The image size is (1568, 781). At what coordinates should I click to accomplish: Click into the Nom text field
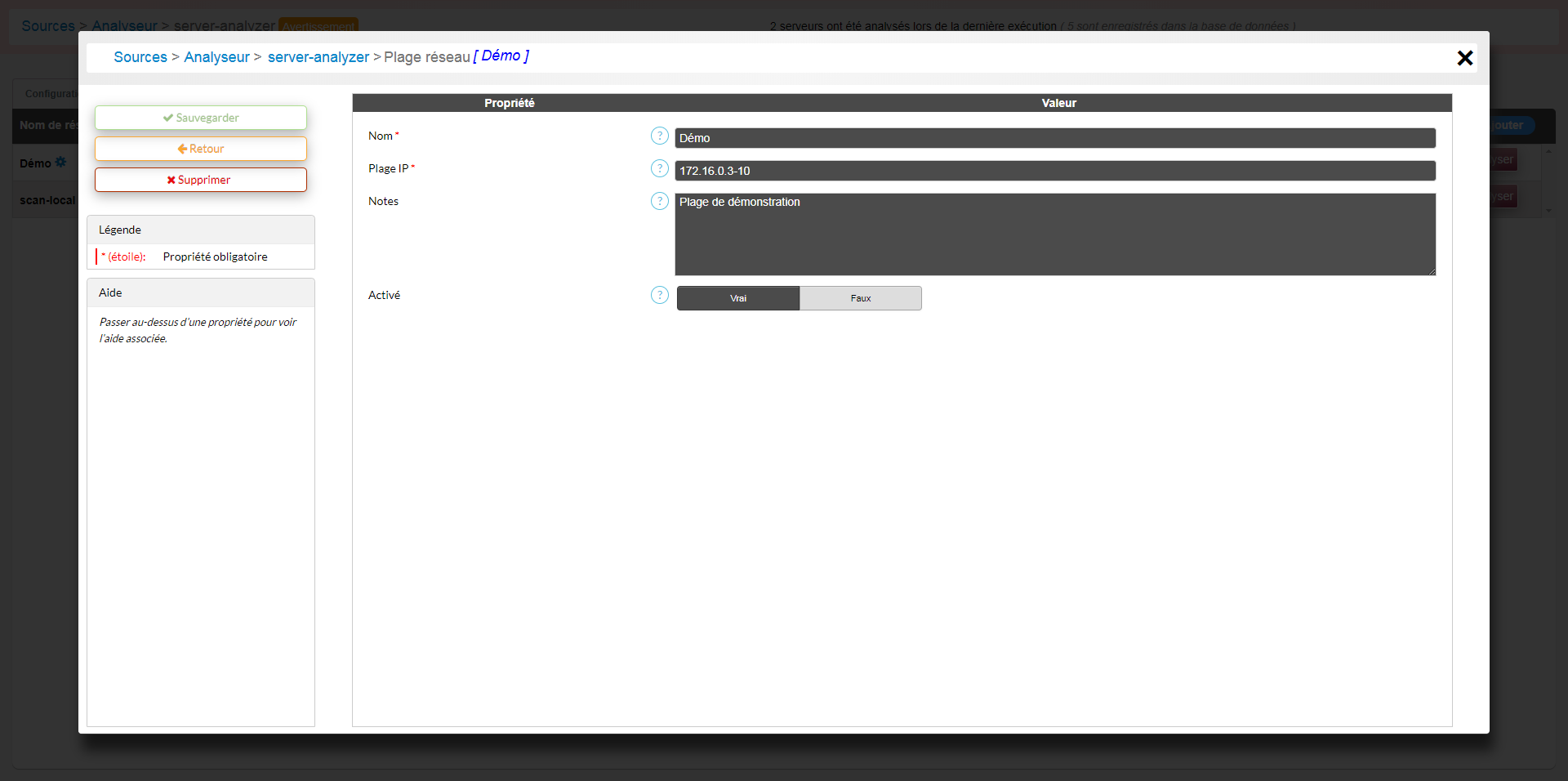[1054, 138]
